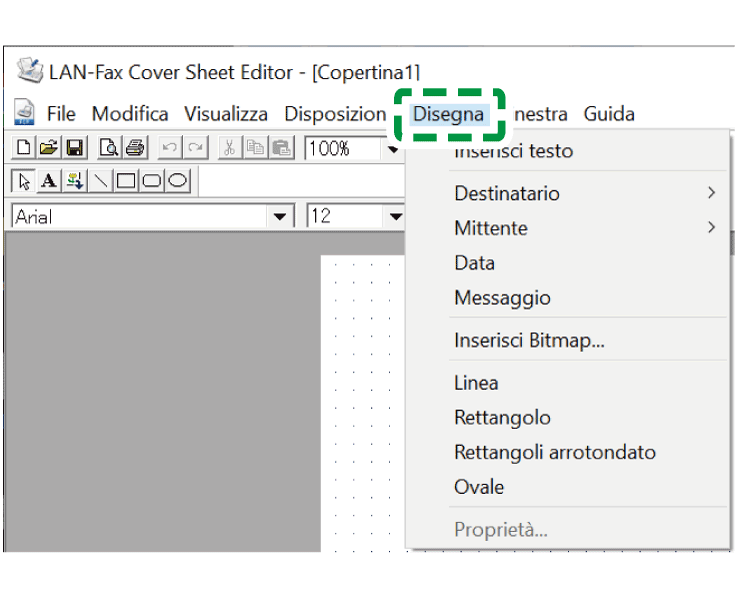This screenshot has height=594, width=737.
Task: Click the Disegna menu
Action: 448,114
